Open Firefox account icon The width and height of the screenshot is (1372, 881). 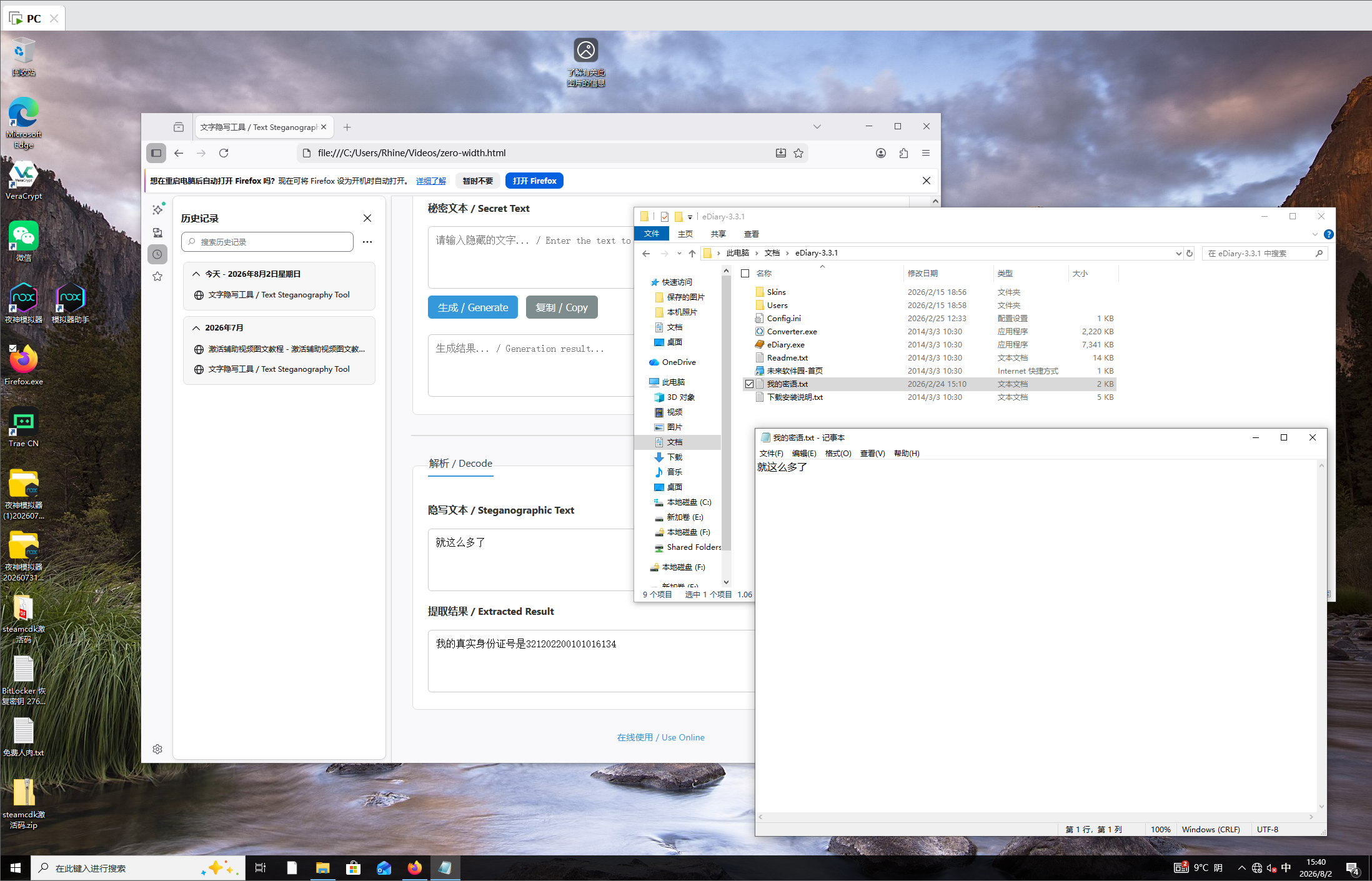point(881,153)
